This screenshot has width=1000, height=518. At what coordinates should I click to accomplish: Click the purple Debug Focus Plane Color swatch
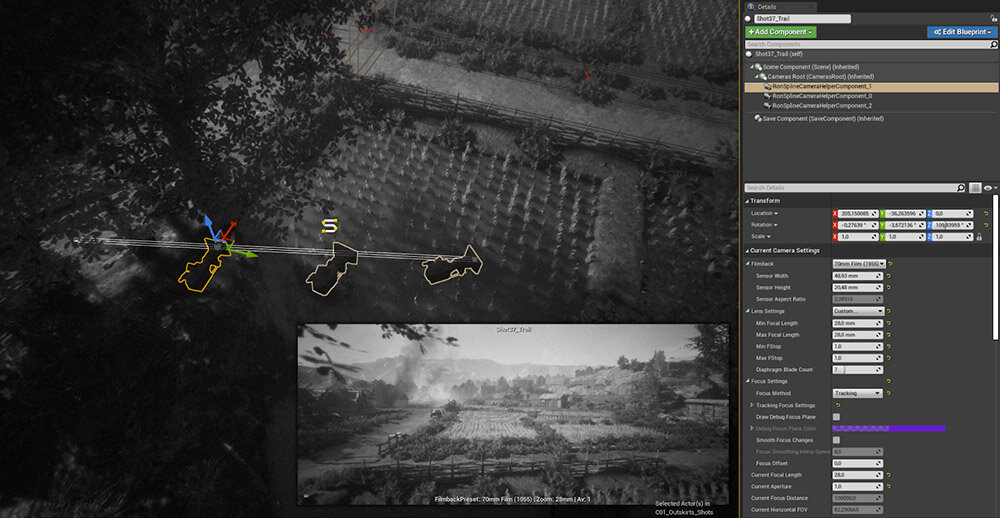[888, 429]
